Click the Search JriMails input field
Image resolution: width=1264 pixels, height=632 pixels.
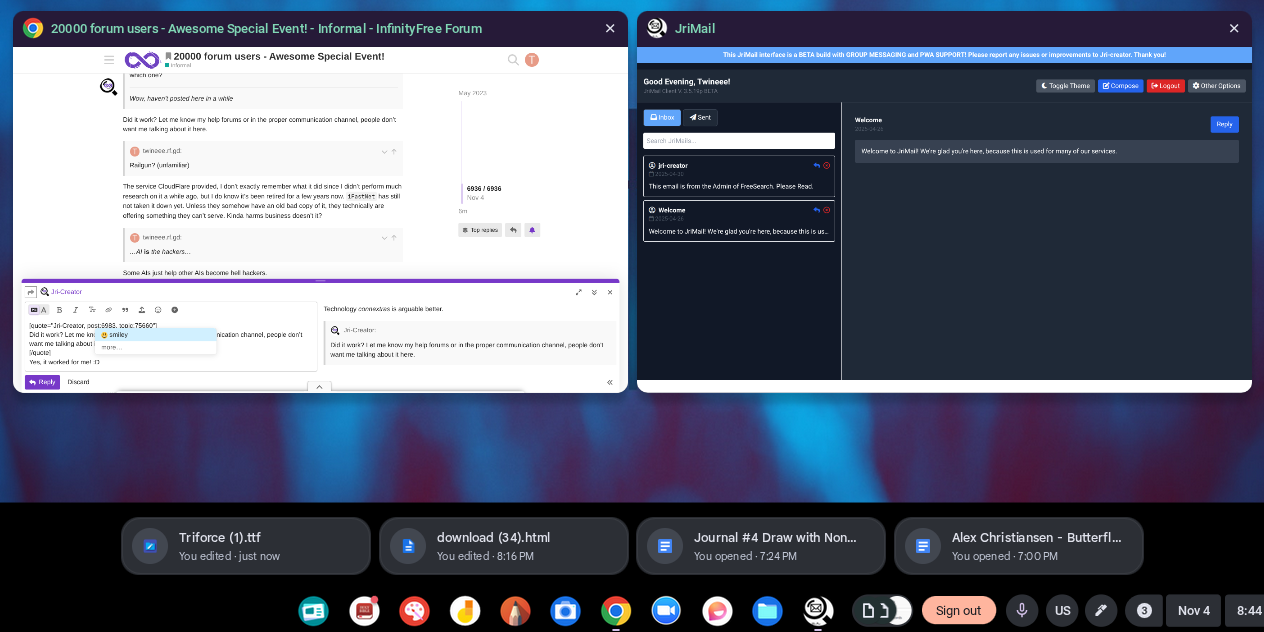click(738, 141)
